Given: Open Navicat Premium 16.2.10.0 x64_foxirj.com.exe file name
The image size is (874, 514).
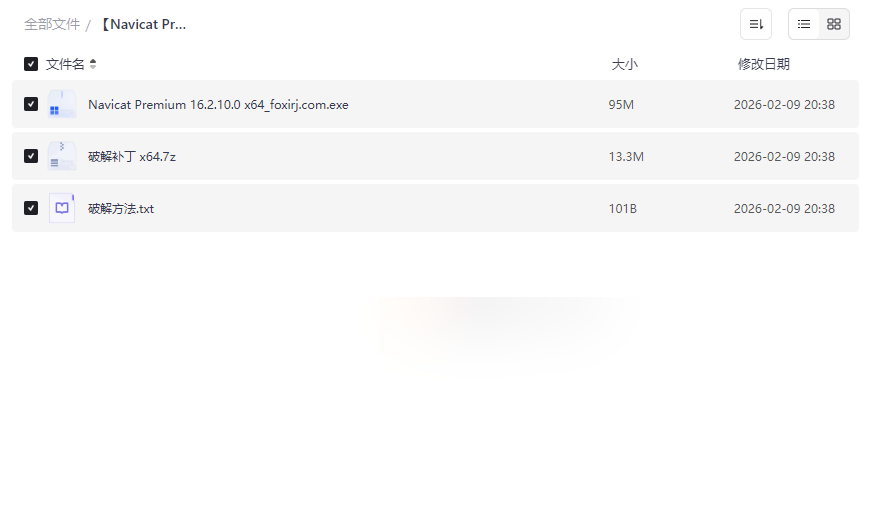Looking at the screenshot, I should pos(218,105).
